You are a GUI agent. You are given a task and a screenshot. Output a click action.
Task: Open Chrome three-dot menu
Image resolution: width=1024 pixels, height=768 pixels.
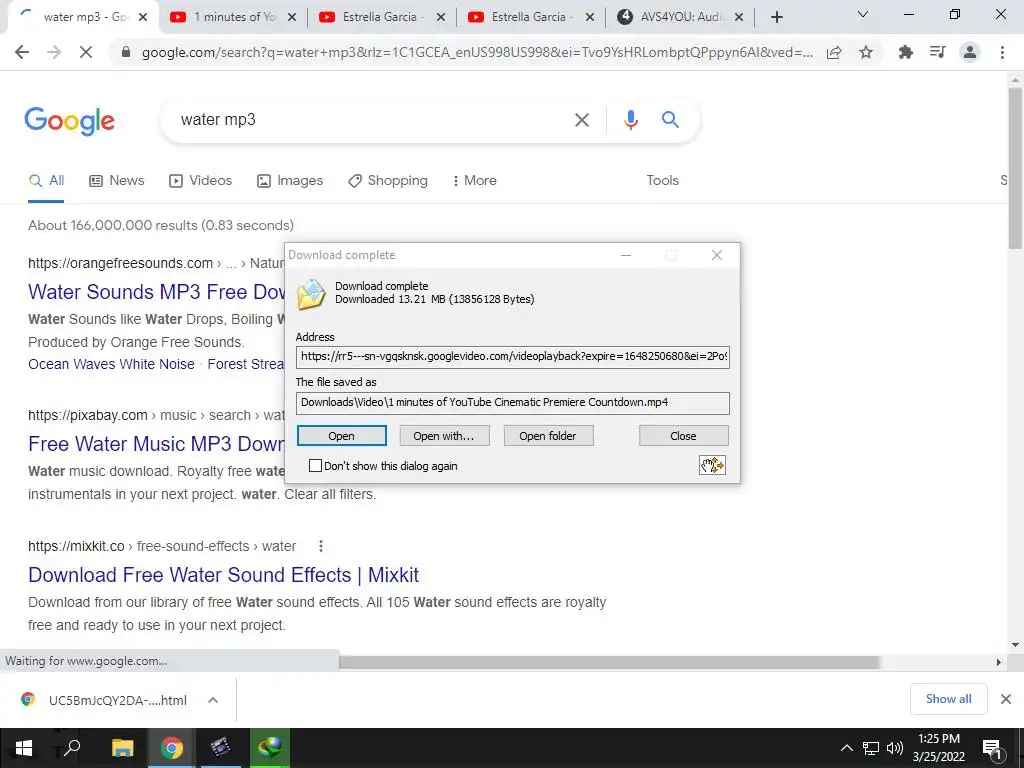(x=1002, y=52)
